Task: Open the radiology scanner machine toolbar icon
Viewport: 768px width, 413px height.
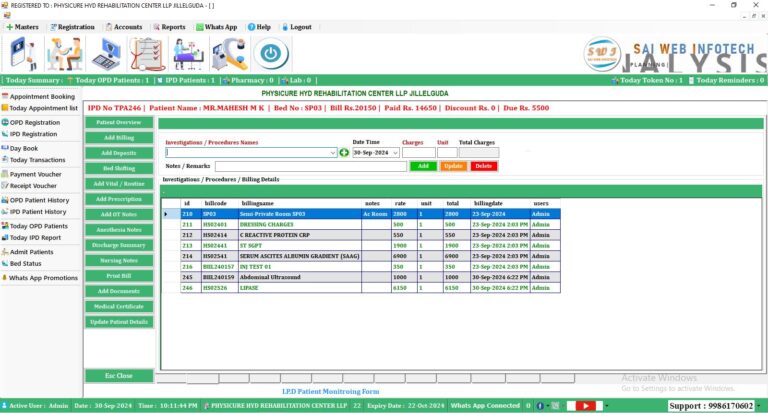Action: point(229,54)
